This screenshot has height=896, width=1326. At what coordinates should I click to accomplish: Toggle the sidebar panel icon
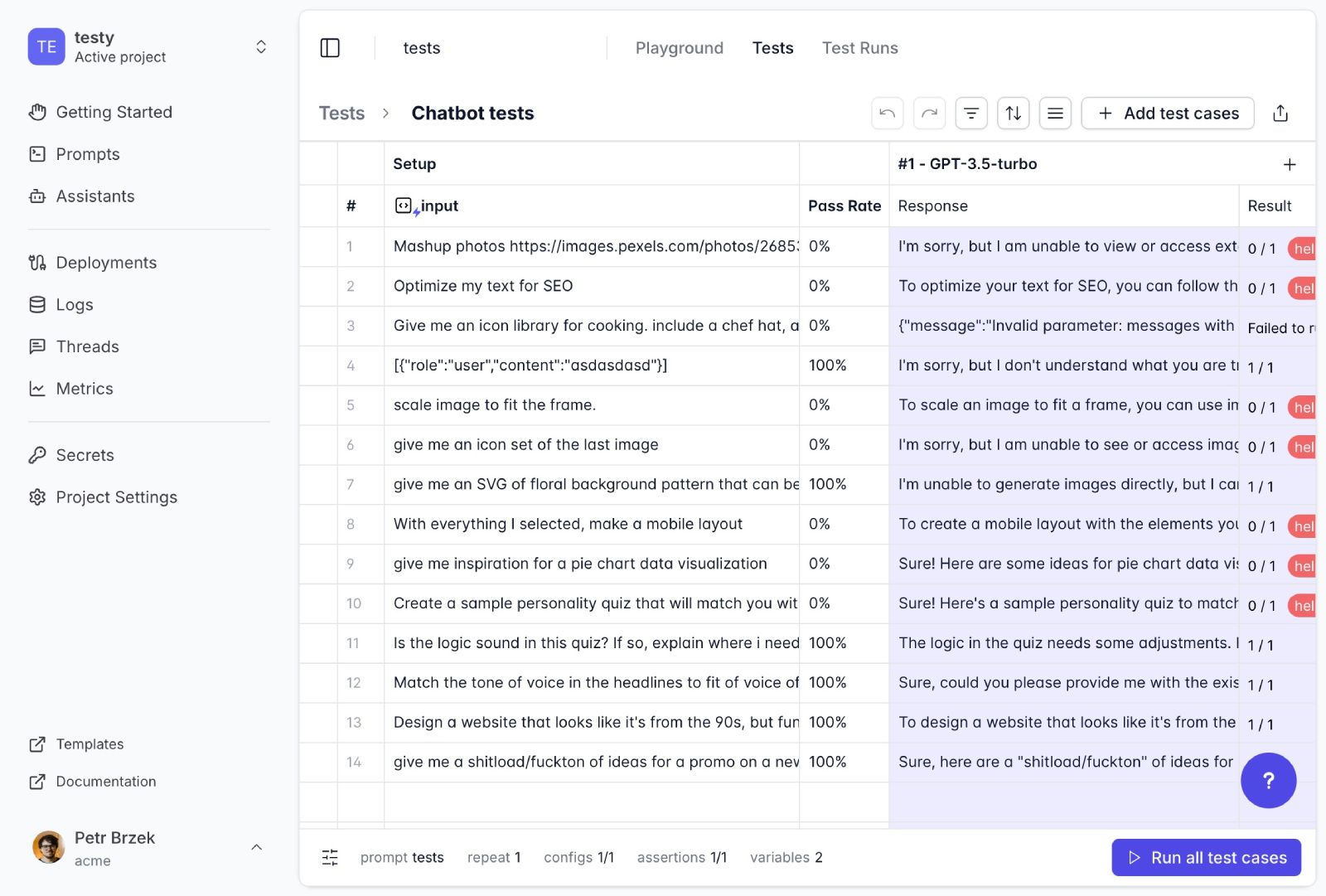tap(330, 48)
